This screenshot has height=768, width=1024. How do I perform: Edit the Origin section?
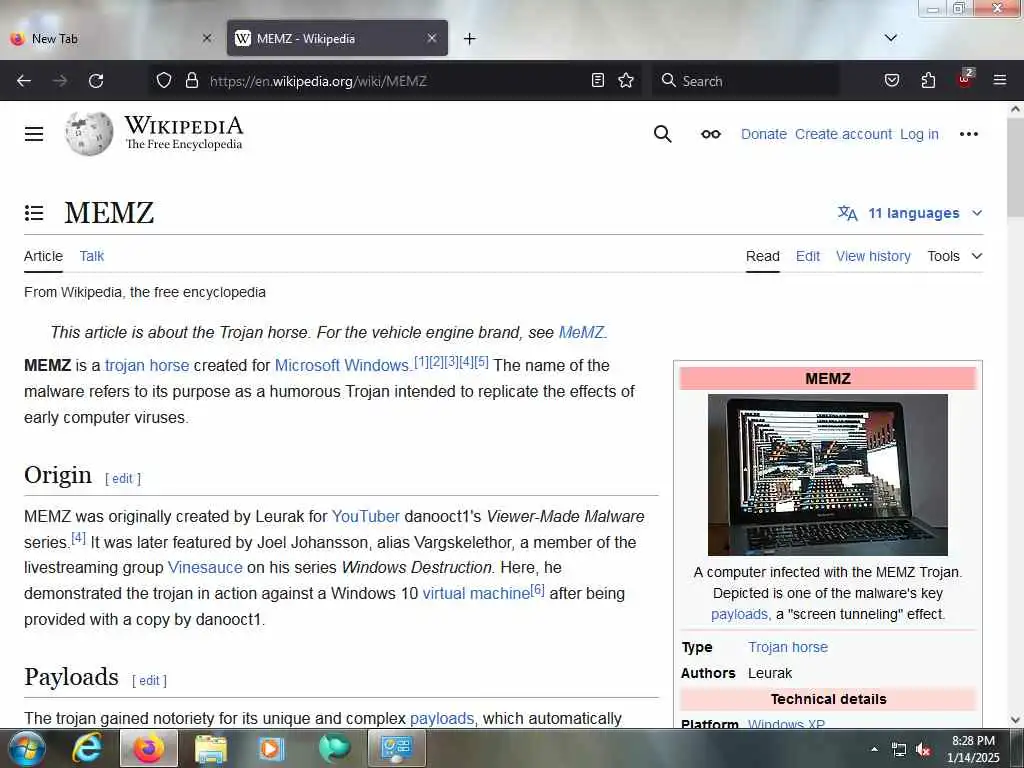click(123, 478)
